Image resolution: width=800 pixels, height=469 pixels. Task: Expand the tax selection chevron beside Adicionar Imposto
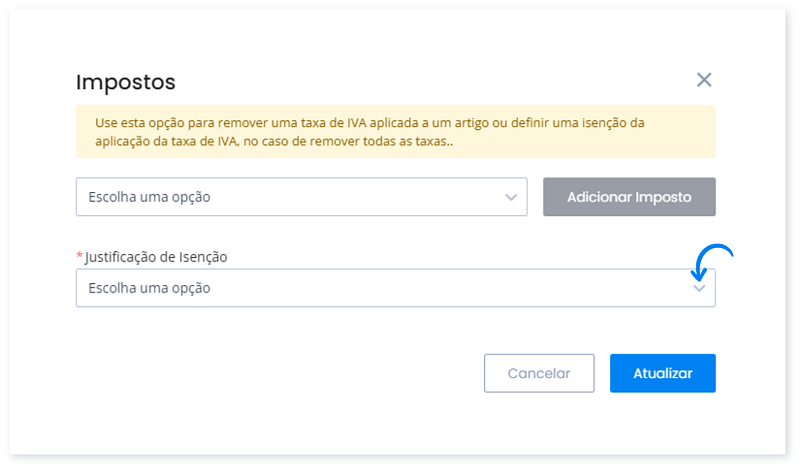coord(511,197)
